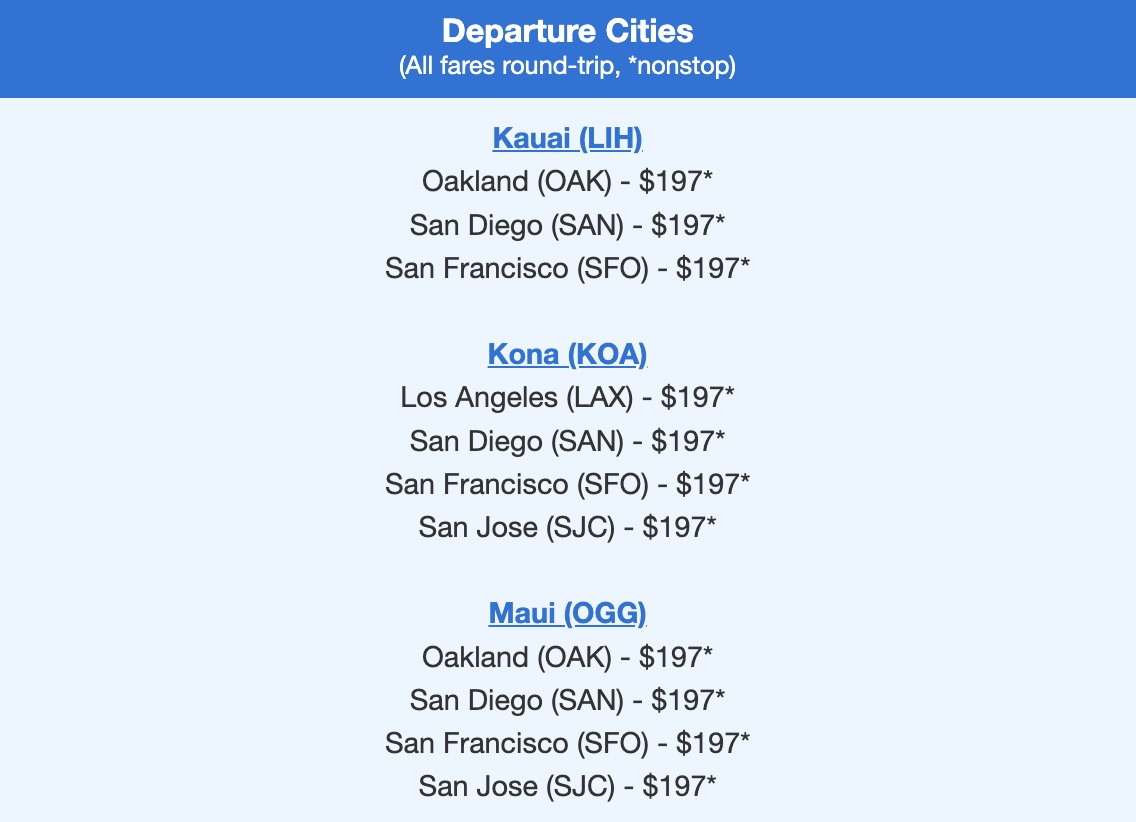Select San Francisco (SFO) fare under Kauai
The width and height of the screenshot is (1136, 822).
(x=567, y=268)
